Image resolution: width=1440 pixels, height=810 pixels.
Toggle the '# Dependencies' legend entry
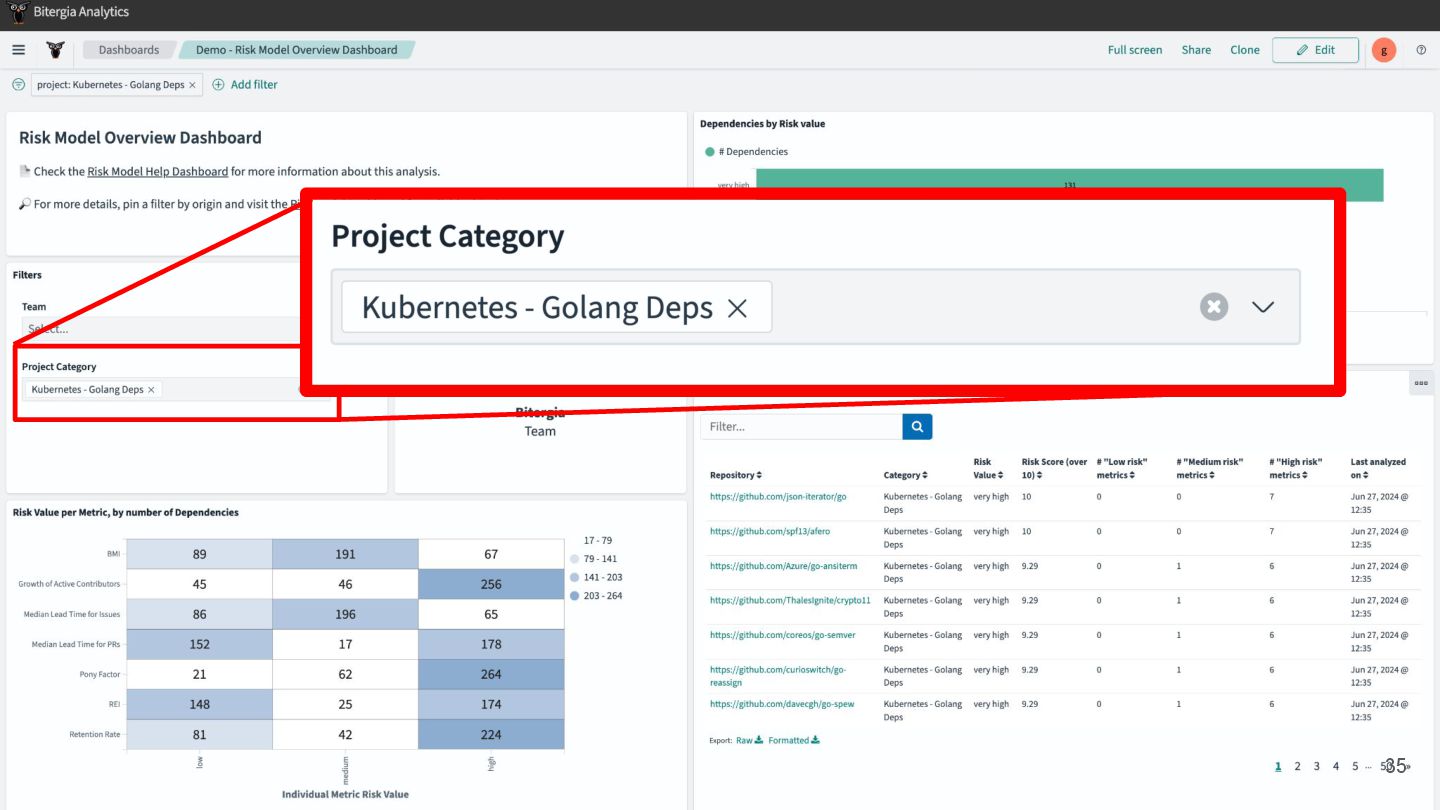746,152
